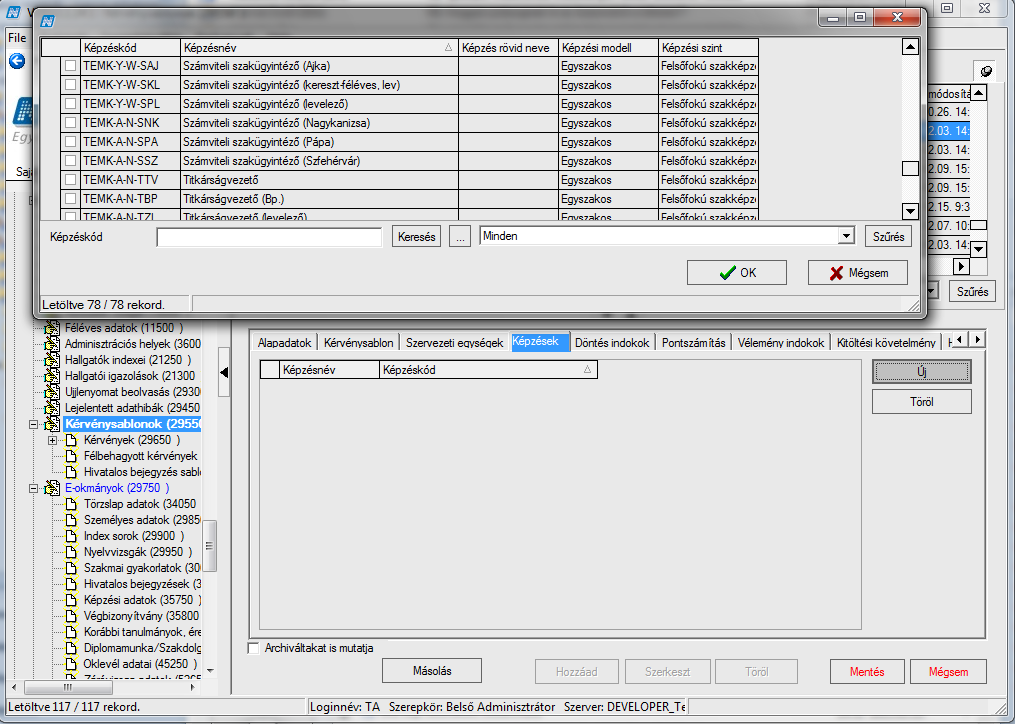Click the bottom red Mégsem button

948,672
